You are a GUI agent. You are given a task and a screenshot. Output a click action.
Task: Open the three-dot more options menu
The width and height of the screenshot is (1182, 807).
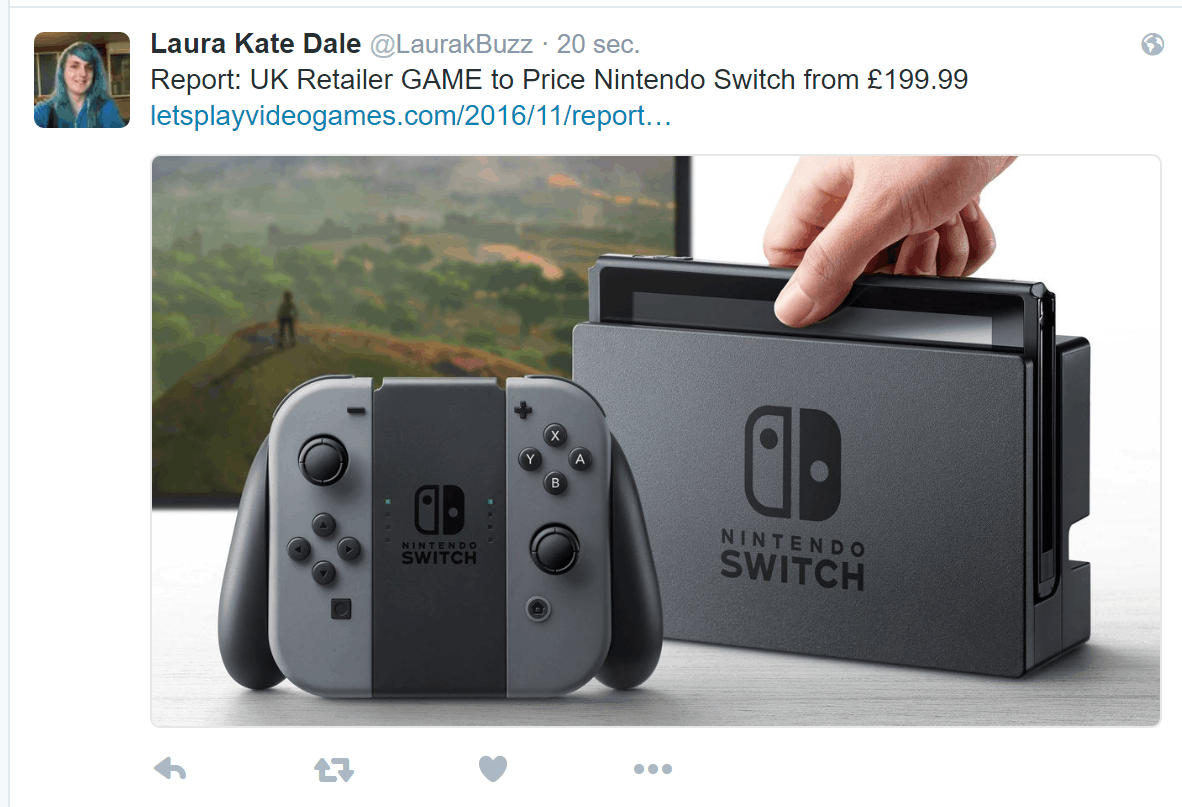coord(653,769)
